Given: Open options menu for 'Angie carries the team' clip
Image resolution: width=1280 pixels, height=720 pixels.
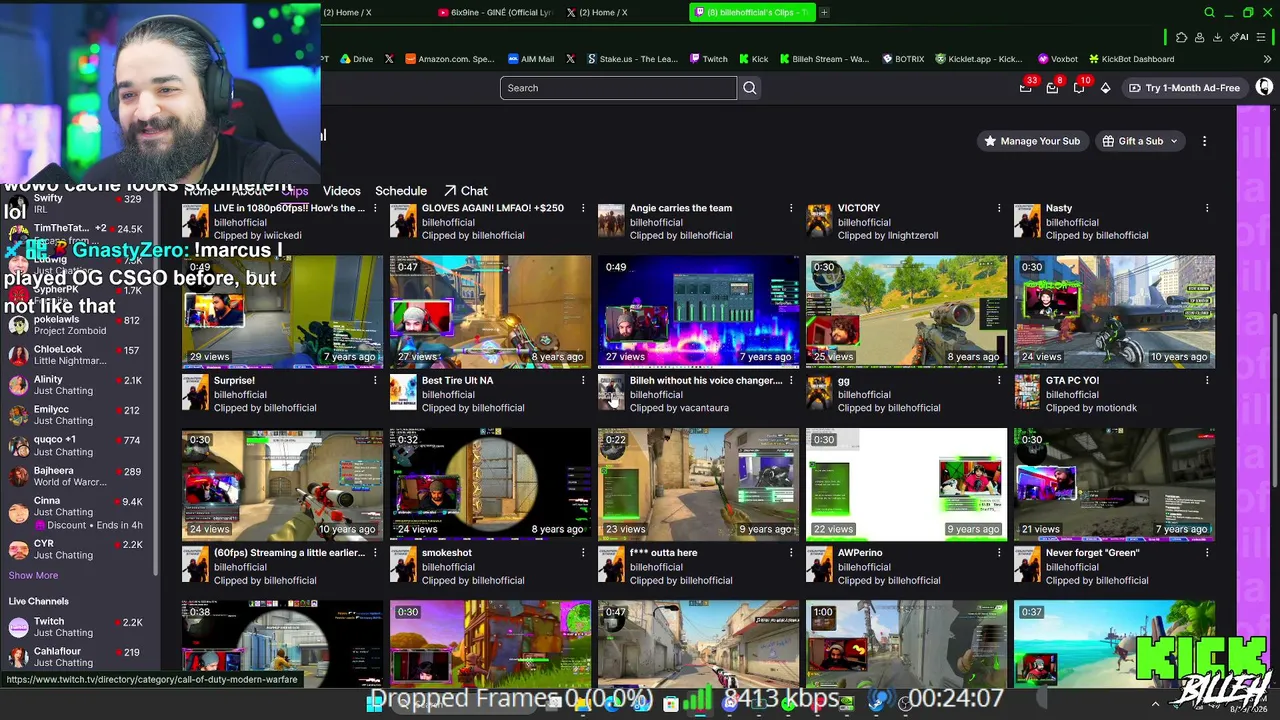Looking at the screenshot, I should tap(791, 208).
